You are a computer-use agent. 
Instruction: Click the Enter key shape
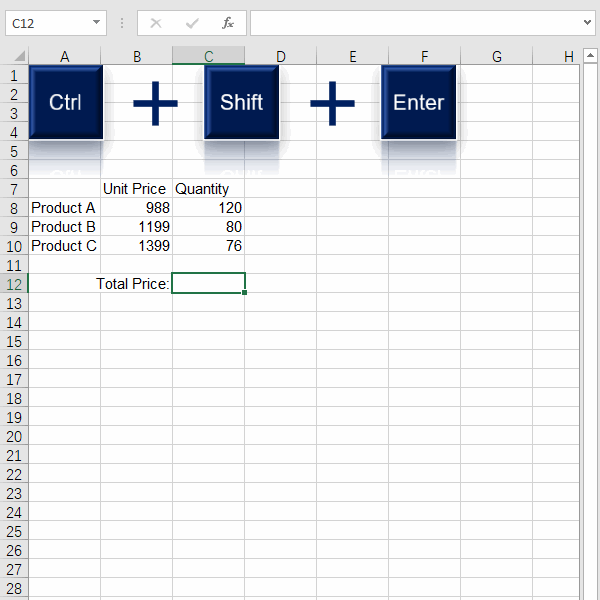tap(419, 102)
